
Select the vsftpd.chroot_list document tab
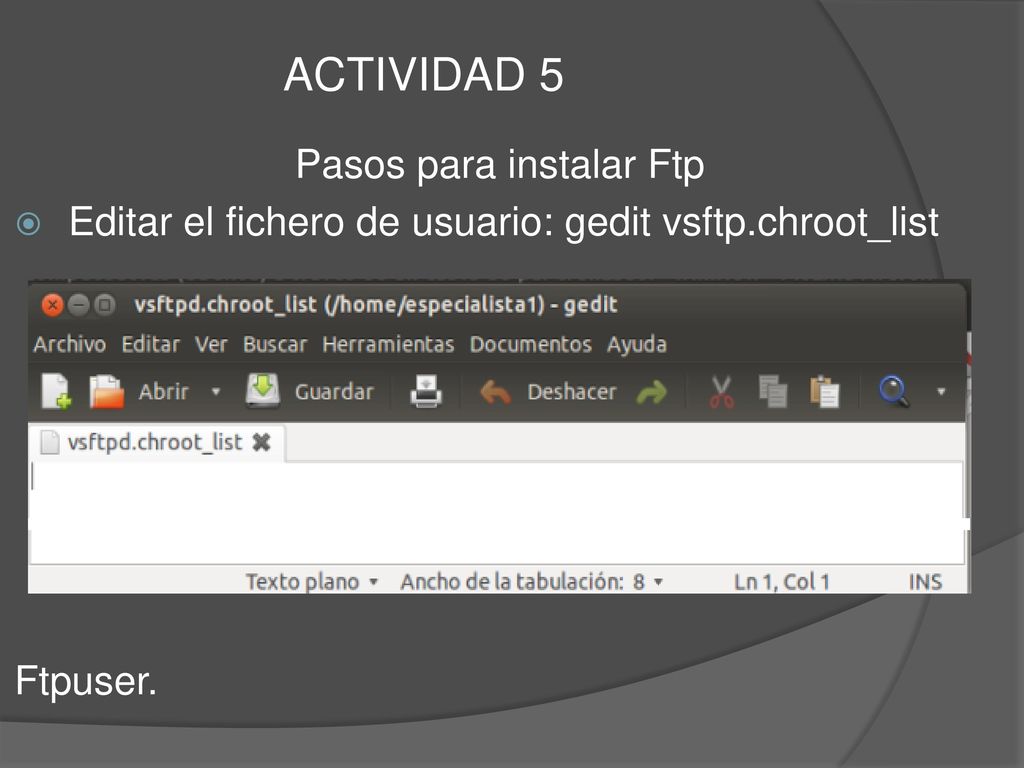(x=157, y=442)
